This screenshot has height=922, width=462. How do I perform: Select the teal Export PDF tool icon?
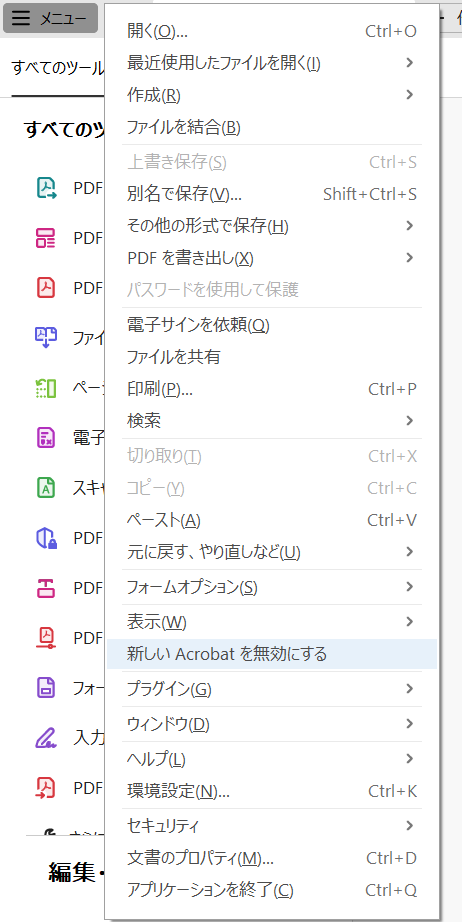[x=46, y=188]
